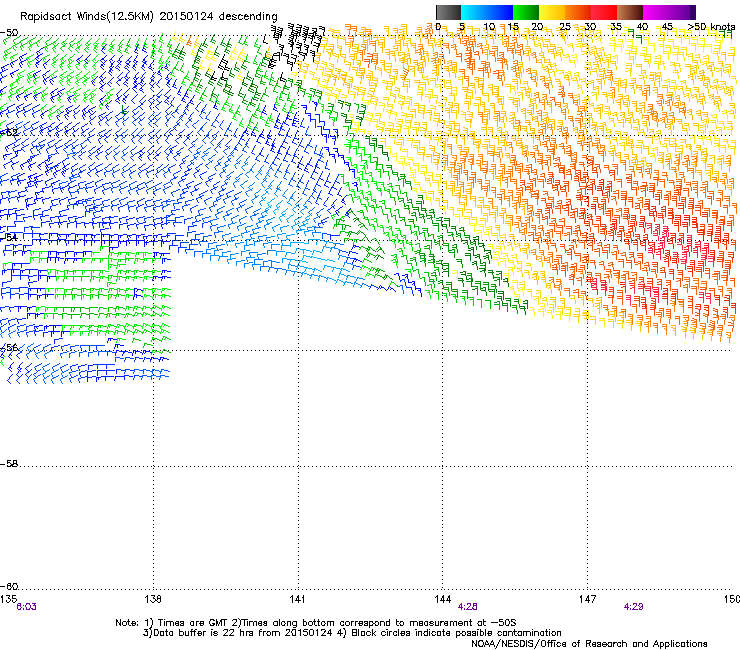The image size is (740, 650).
Task: Click the 135 longitude axis label
Action: click(x=8, y=599)
